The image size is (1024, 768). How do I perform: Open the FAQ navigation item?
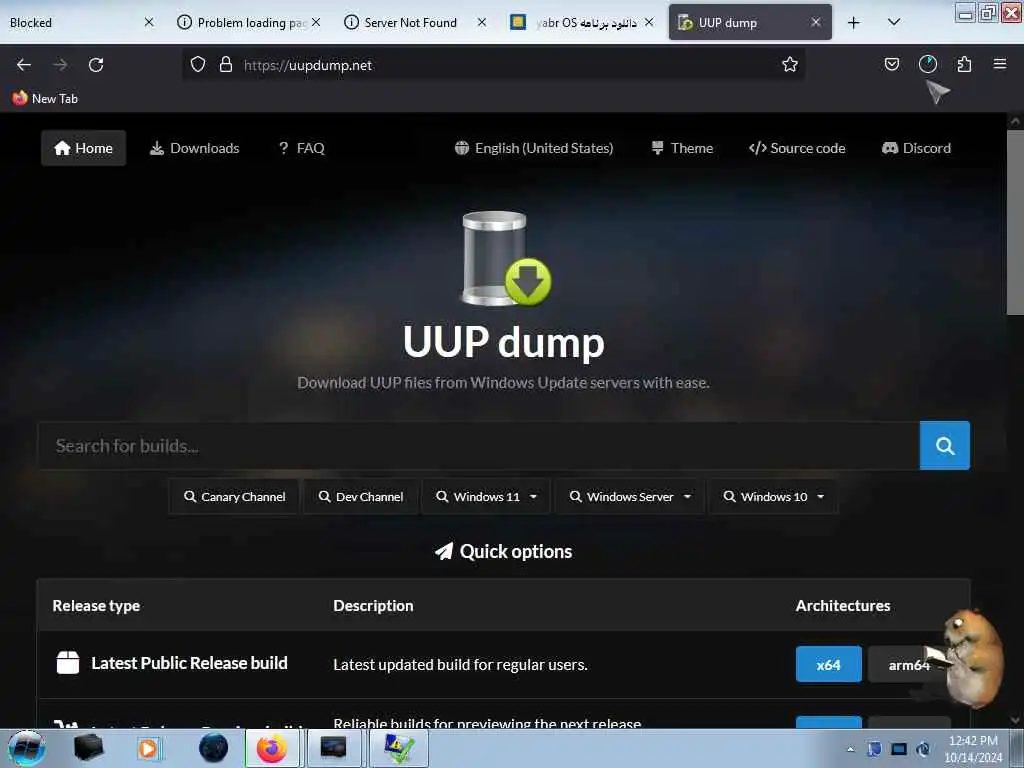click(302, 148)
